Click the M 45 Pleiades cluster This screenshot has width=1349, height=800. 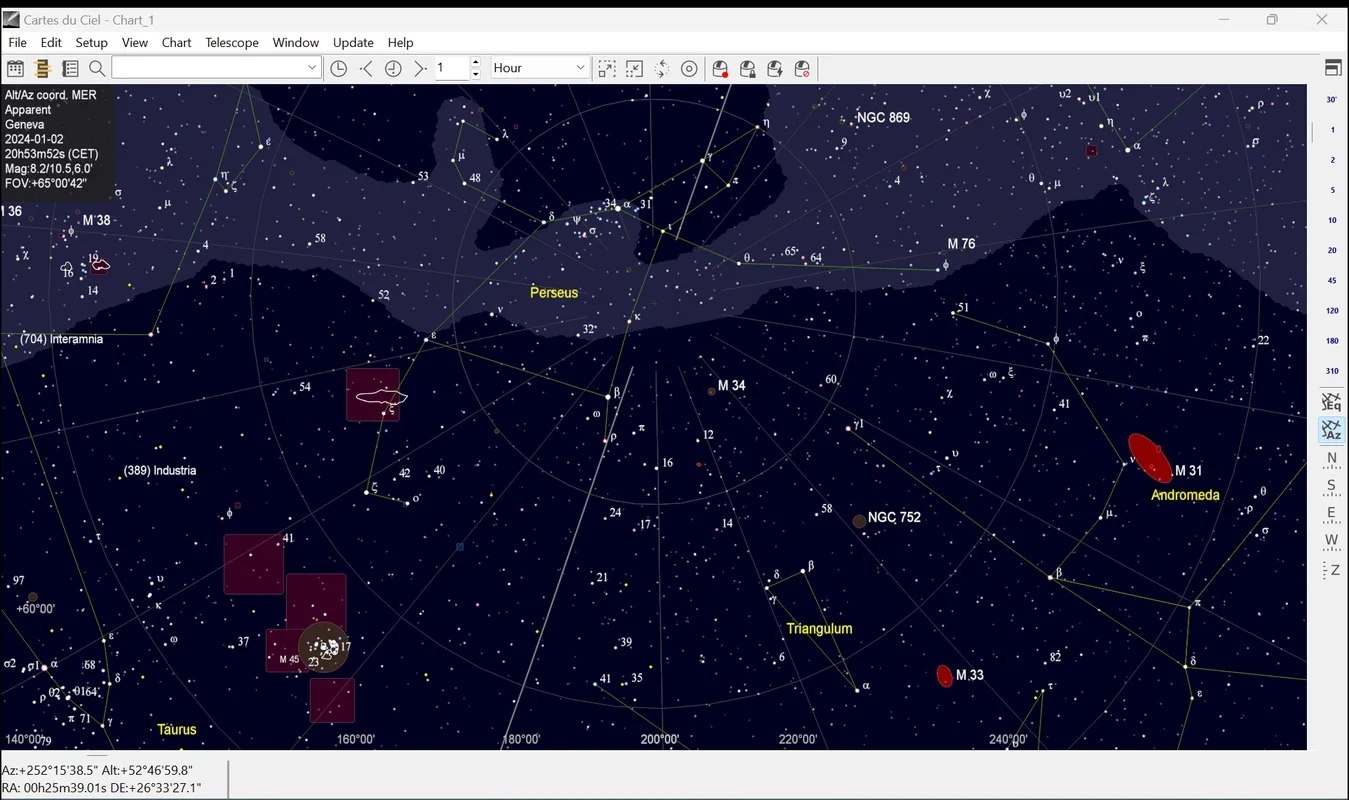pos(324,647)
